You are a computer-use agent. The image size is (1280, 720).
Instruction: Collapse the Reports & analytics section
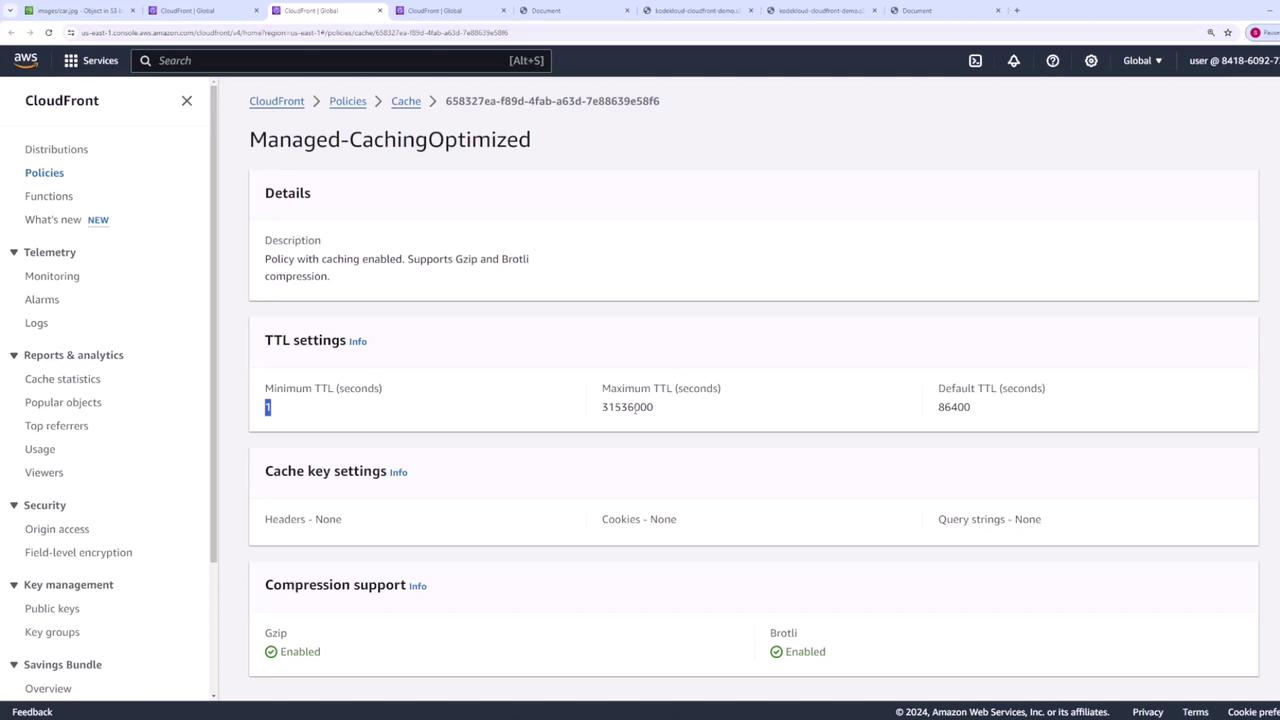coord(14,356)
